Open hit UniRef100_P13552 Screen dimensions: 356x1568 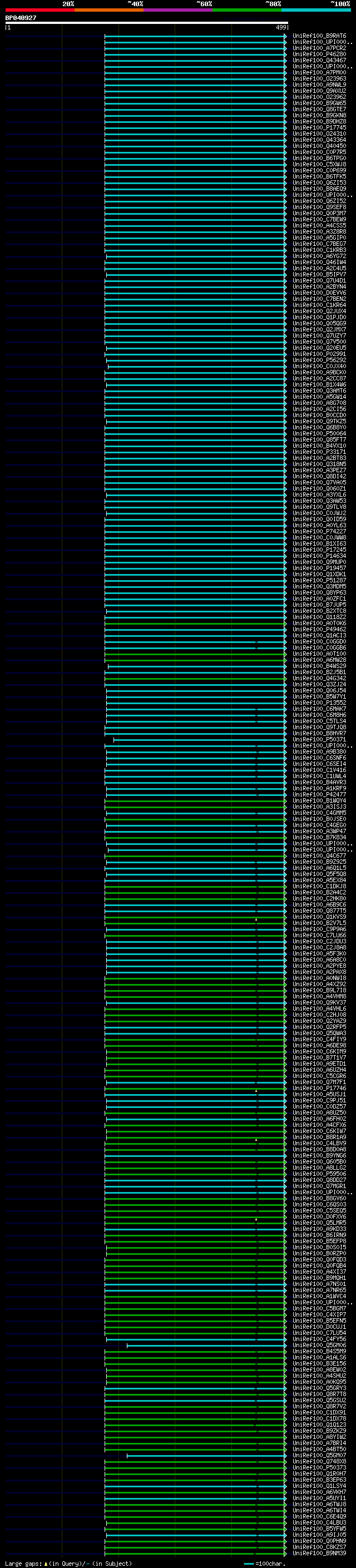[x=319, y=703]
